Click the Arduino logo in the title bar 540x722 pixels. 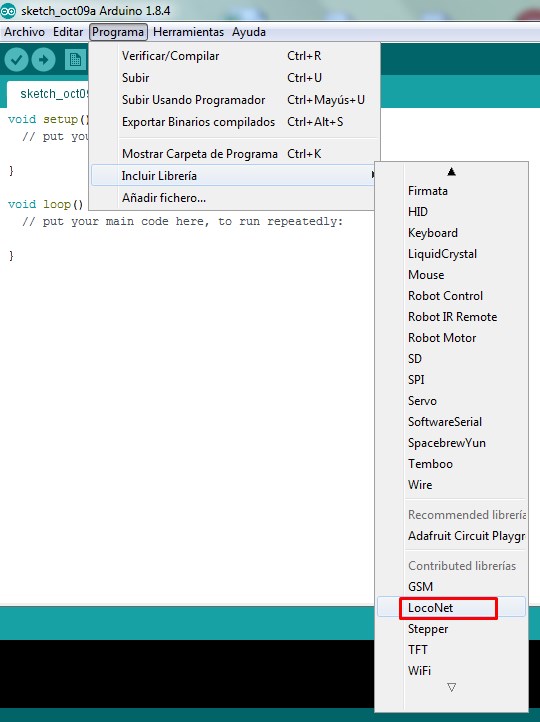[x=8, y=10]
